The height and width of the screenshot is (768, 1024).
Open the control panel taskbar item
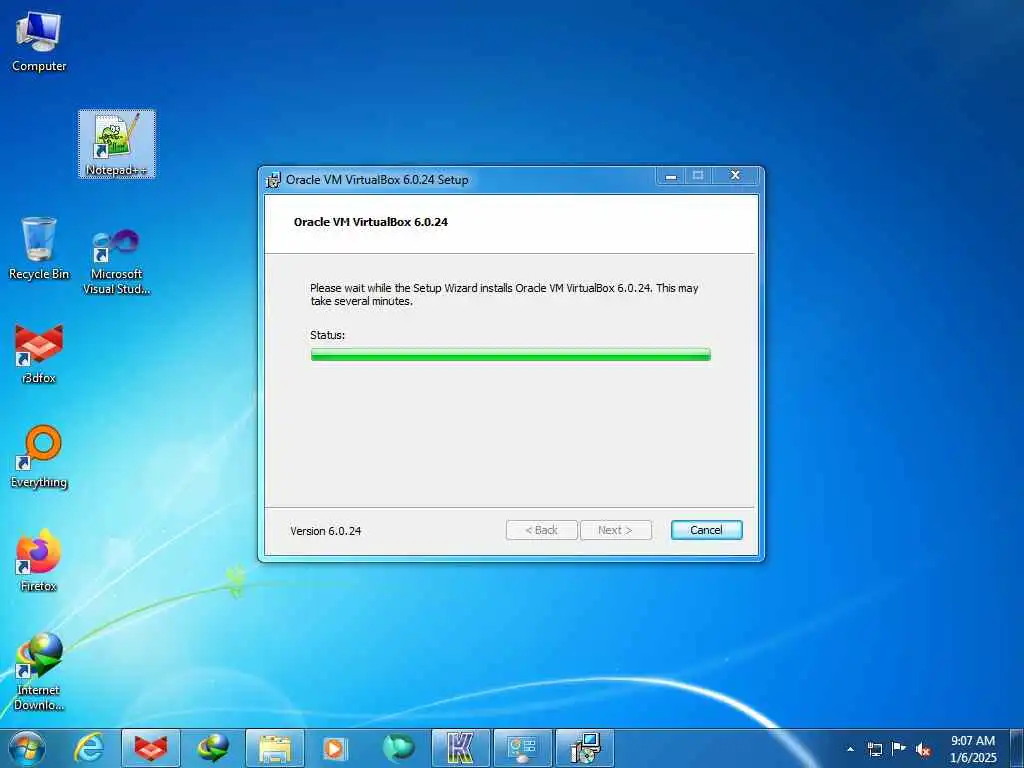coord(522,748)
